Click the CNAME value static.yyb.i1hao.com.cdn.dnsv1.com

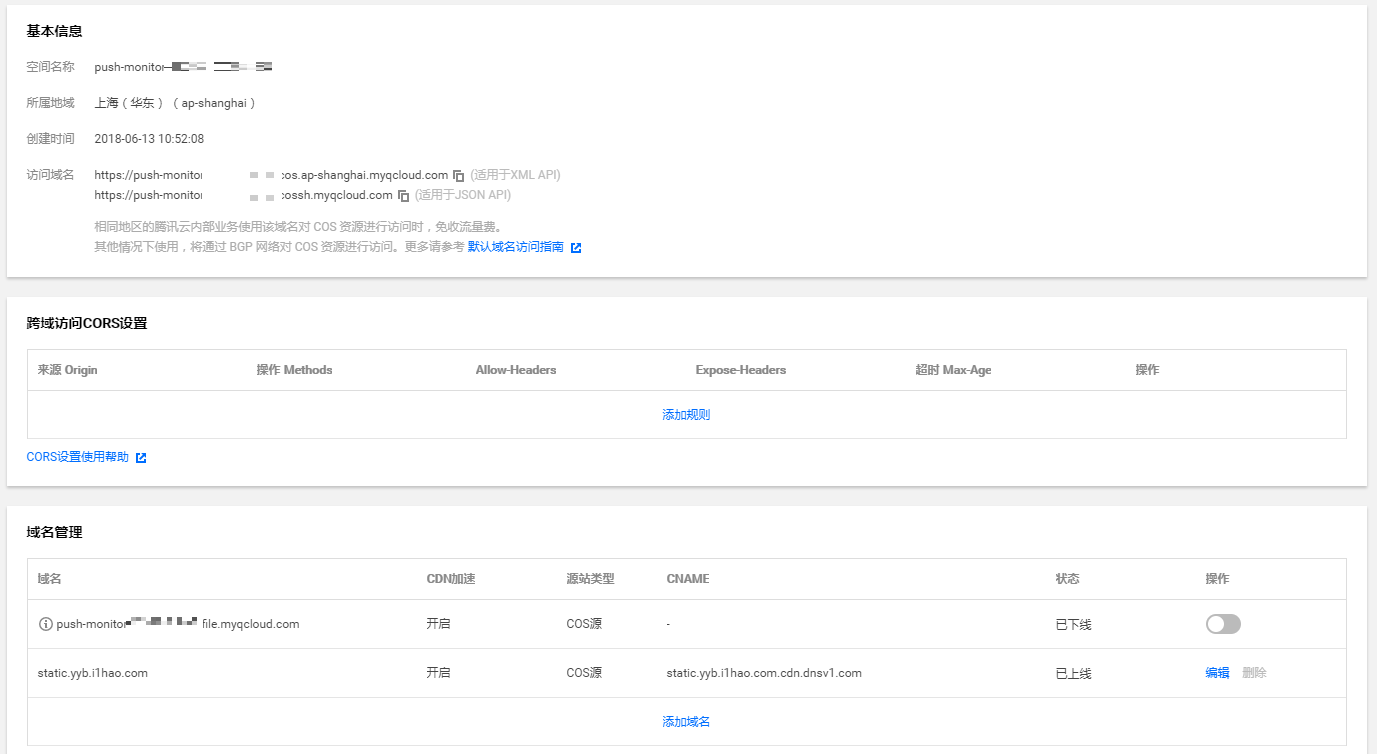coord(764,673)
